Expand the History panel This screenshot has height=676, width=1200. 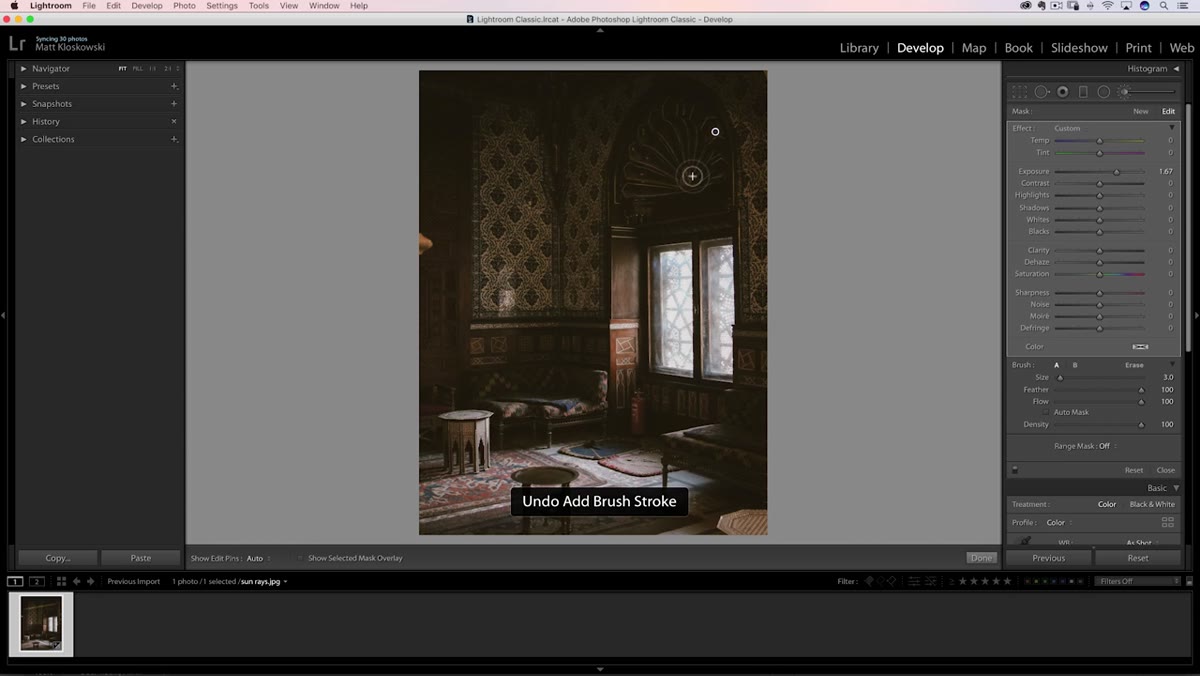24,121
